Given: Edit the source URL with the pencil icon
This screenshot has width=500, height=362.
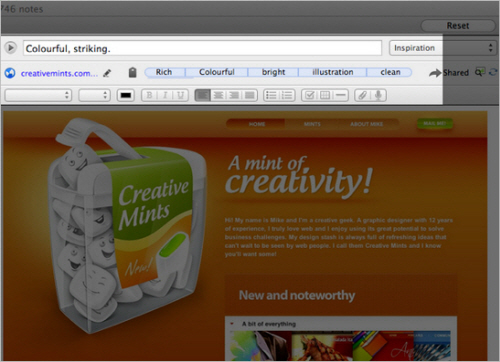Looking at the screenshot, I should (107, 73).
